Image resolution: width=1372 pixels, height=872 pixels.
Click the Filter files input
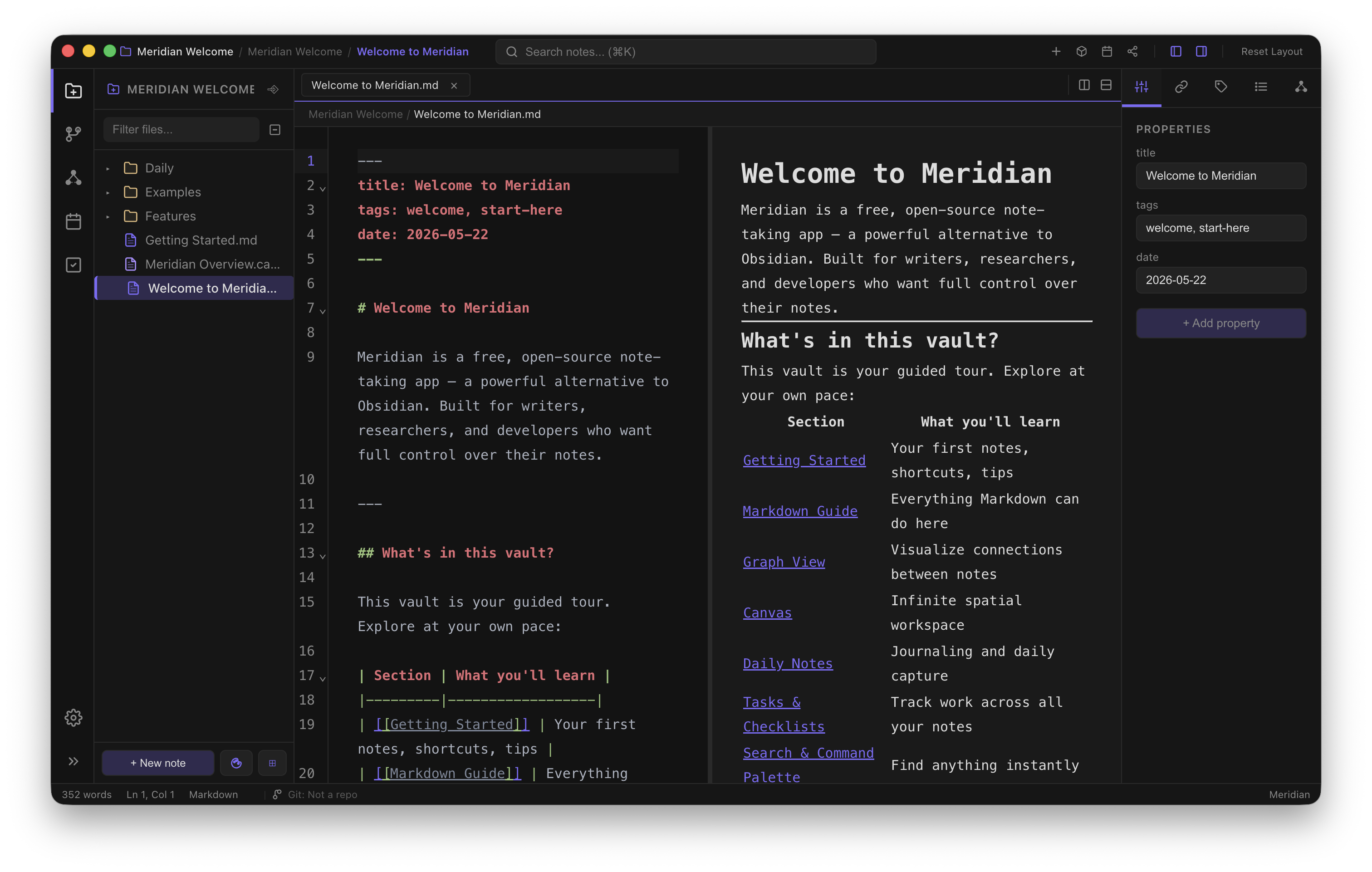pos(181,130)
